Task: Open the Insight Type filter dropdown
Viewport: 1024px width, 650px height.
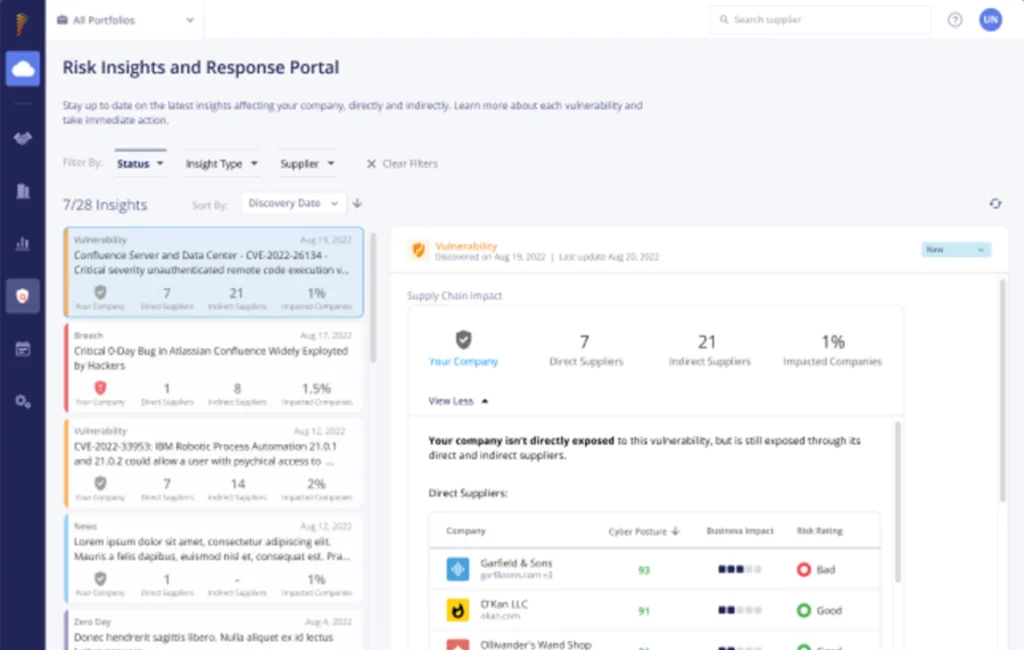Action: click(x=221, y=163)
